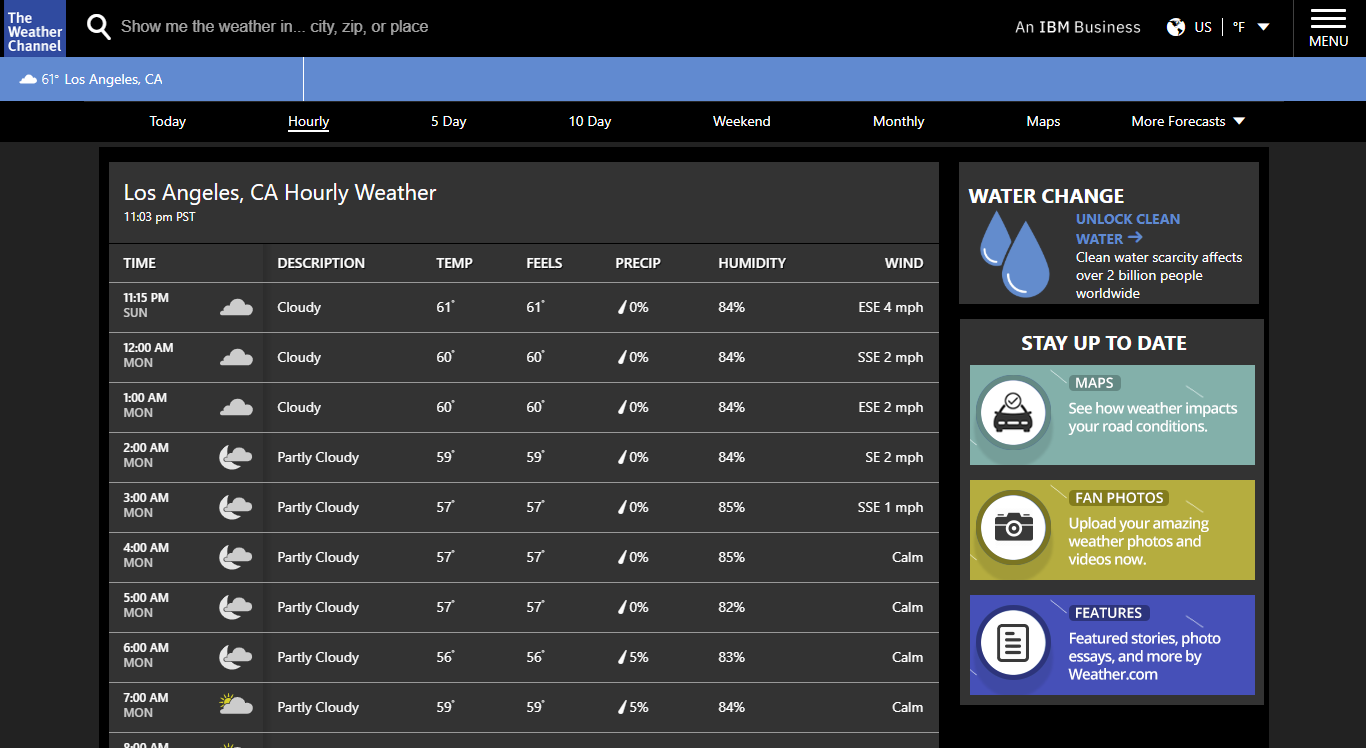Select the Monthly forecast tab
Image resolution: width=1366 pixels, height=748 pixels.
[898, 121]
